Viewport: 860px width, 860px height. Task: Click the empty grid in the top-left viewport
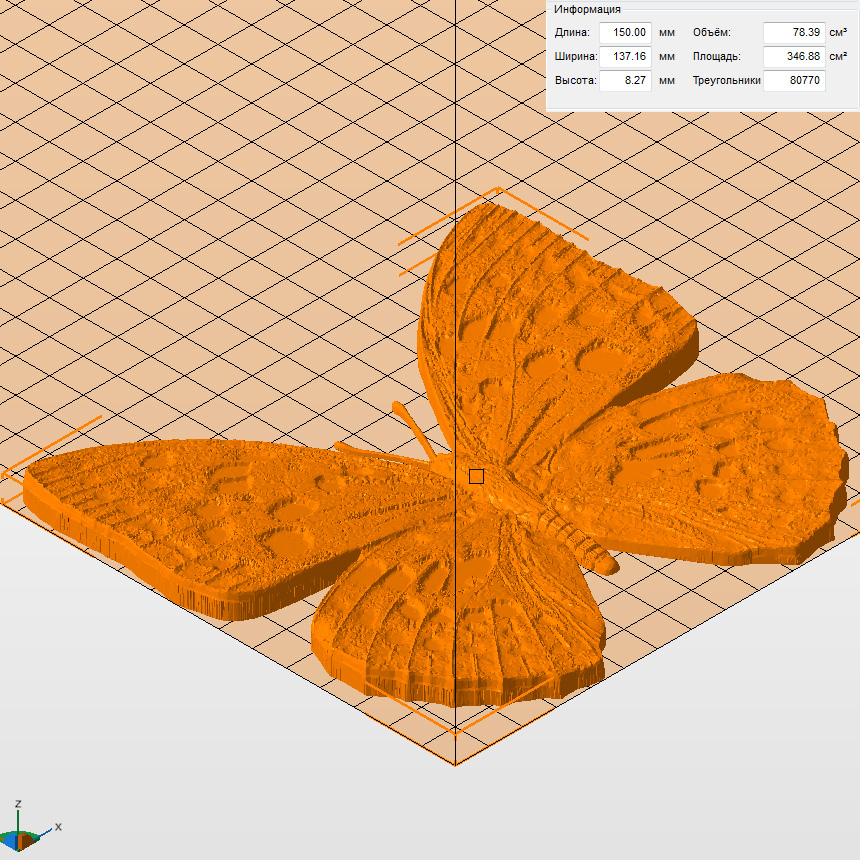coord(150,150)
